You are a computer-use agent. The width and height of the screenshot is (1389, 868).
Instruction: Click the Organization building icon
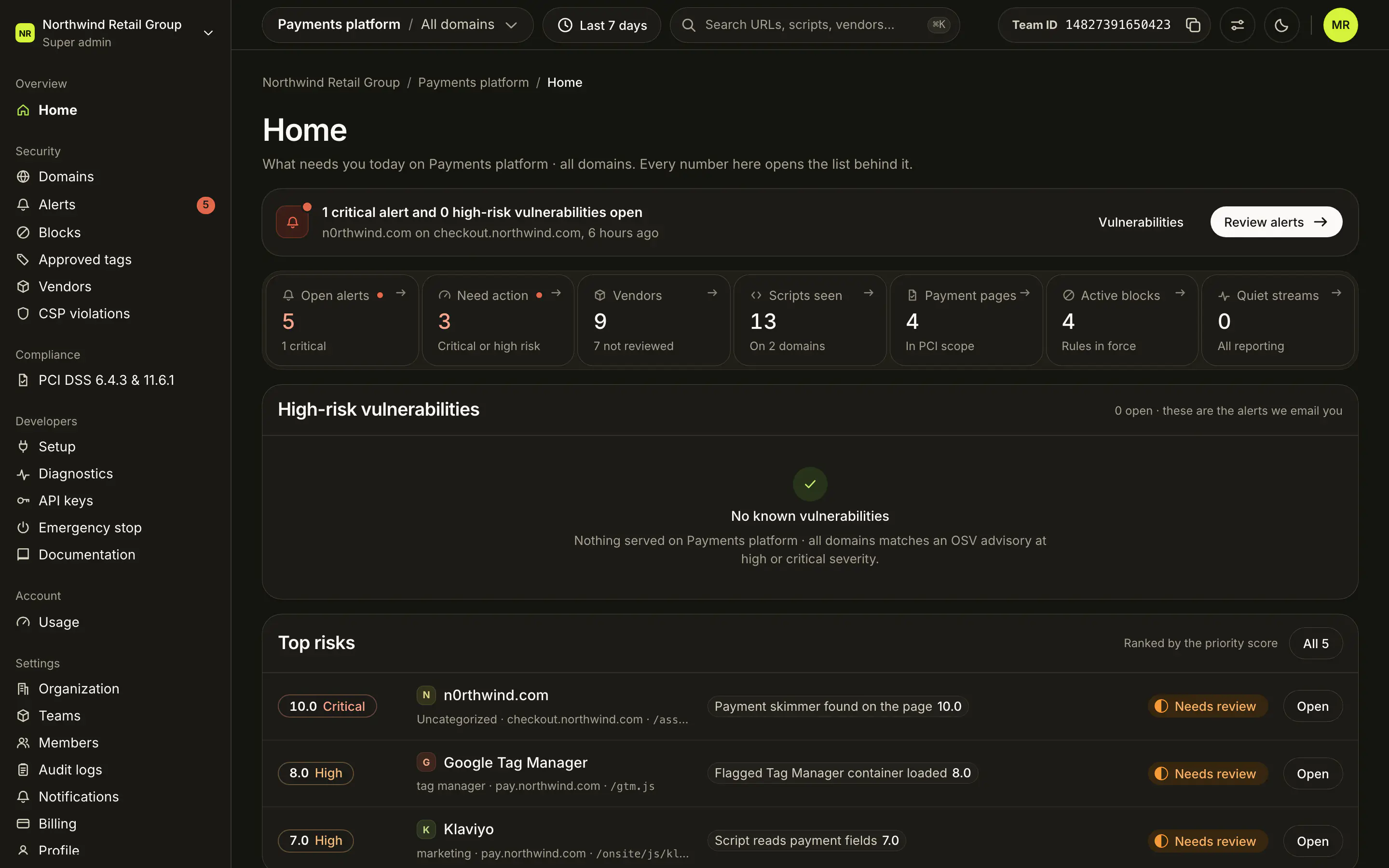(23, 688)
